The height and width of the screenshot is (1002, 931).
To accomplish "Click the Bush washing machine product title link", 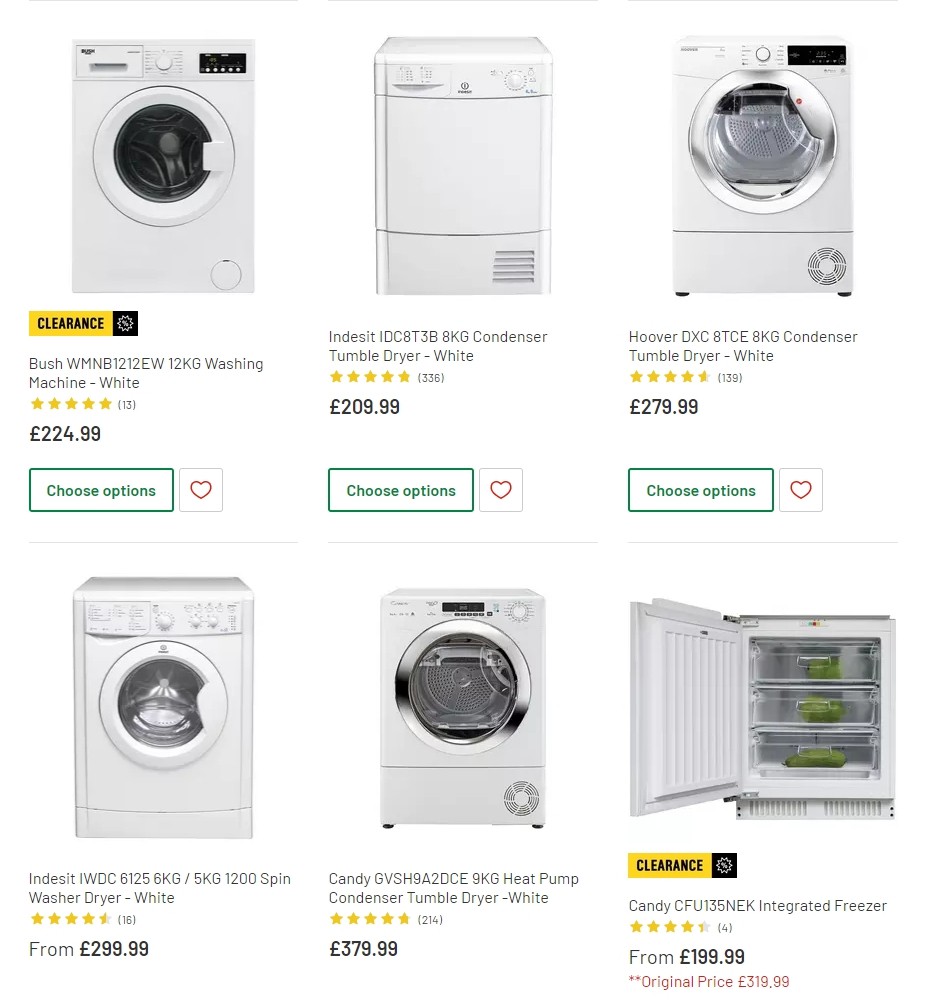I will (146, 373).
